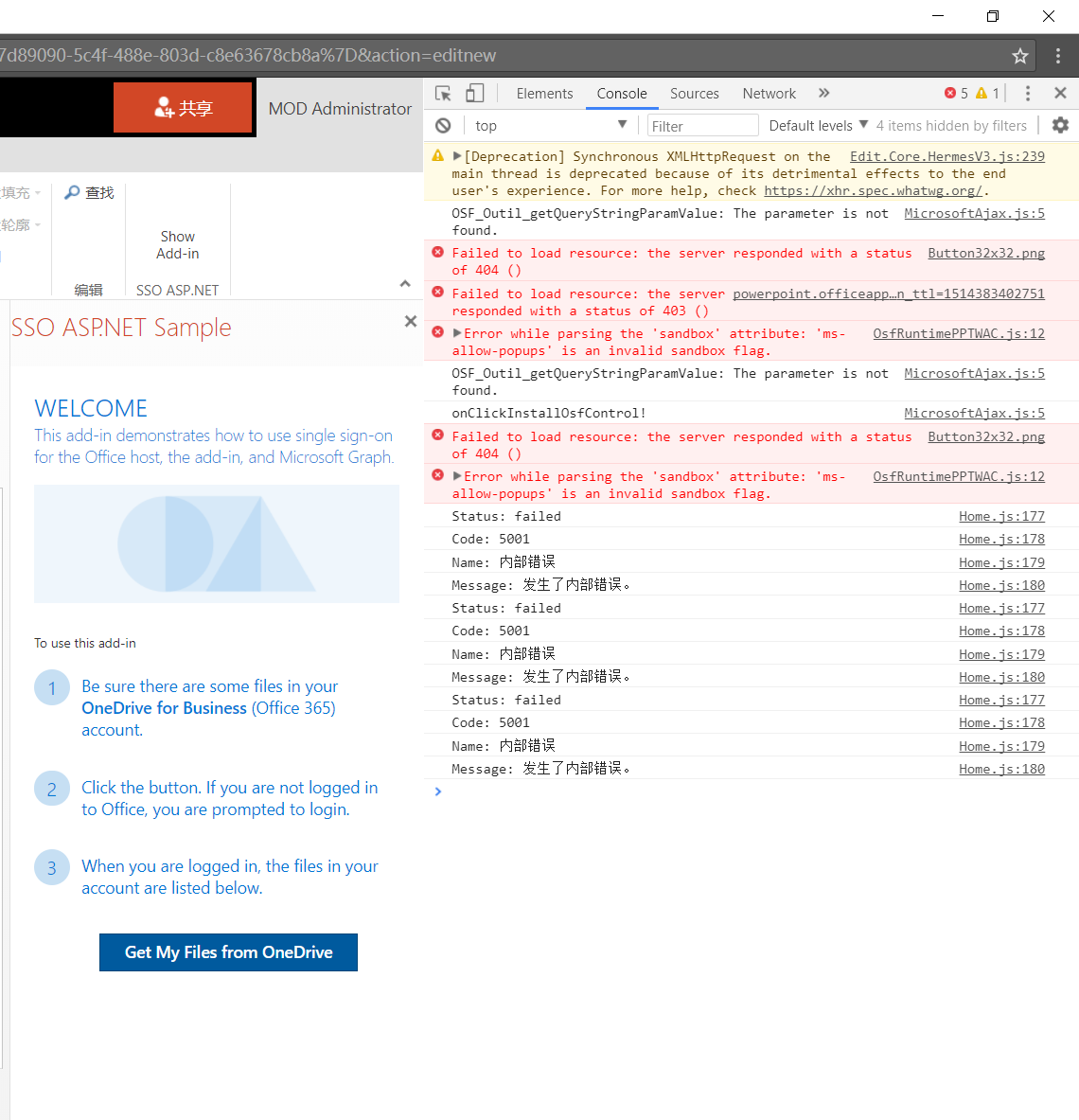Open the 'top' frame selector dropdown

coord(549,125)
